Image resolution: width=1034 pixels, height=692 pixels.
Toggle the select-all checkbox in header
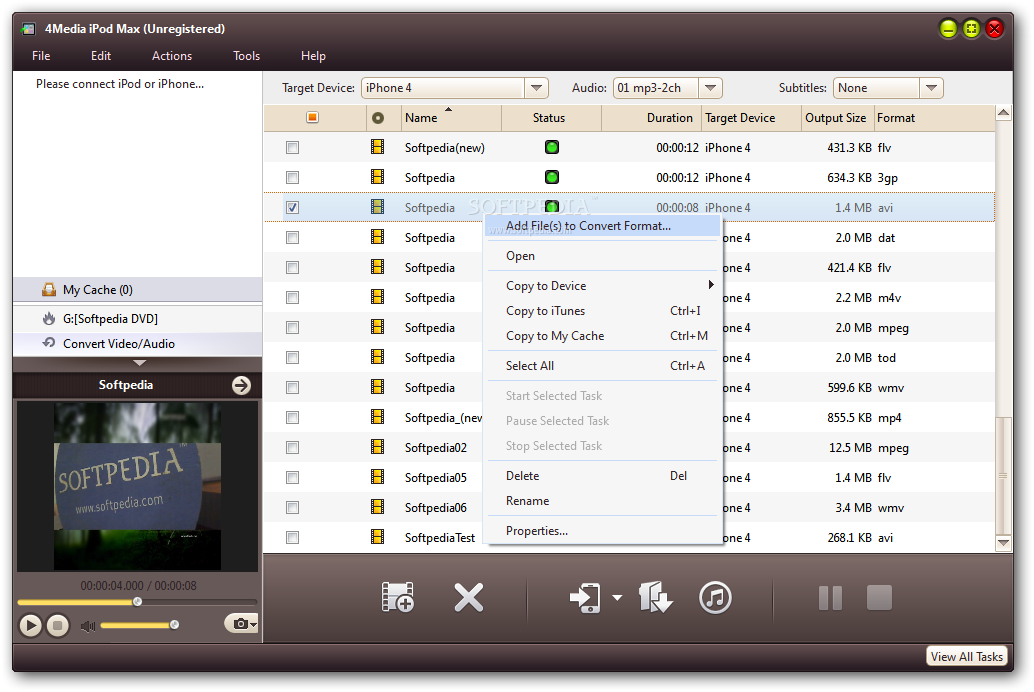pos(313,117)
